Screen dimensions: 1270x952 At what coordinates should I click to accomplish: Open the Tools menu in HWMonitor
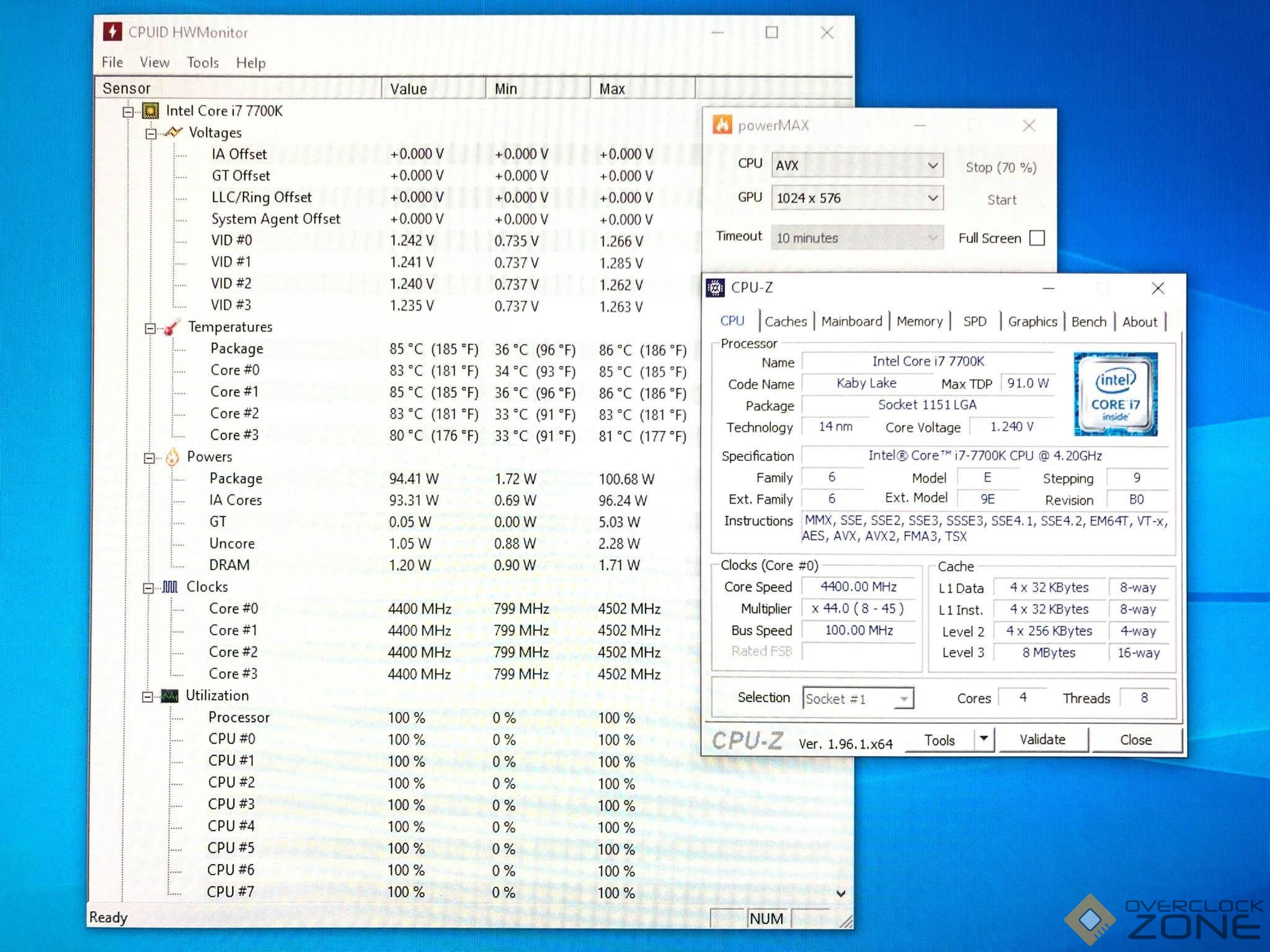point(203,63)
